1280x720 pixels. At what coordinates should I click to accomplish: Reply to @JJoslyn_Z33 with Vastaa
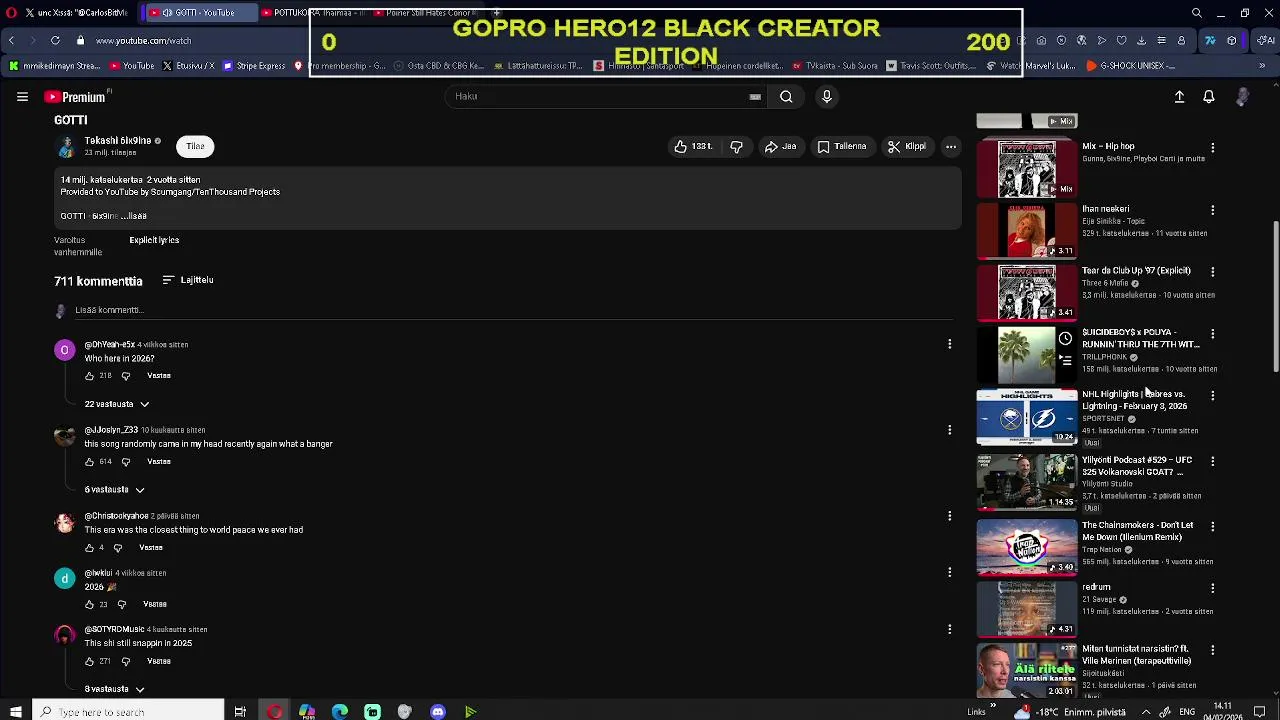tap(159, 462)
